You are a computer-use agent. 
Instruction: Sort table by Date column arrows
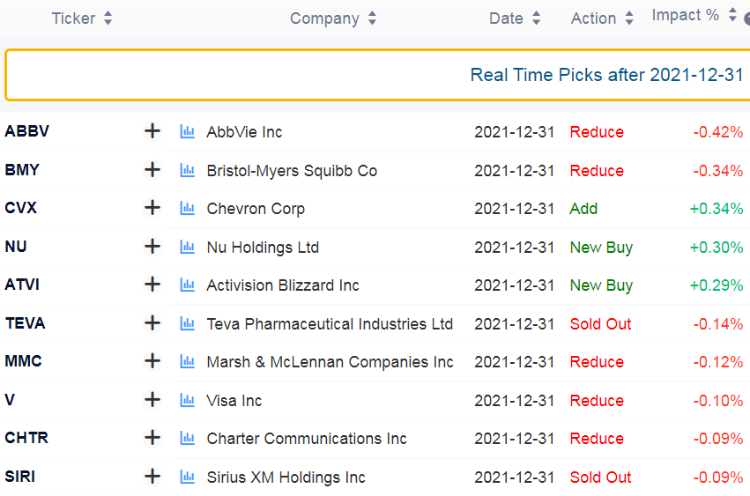pyautogui.click(x=536, y=18)
